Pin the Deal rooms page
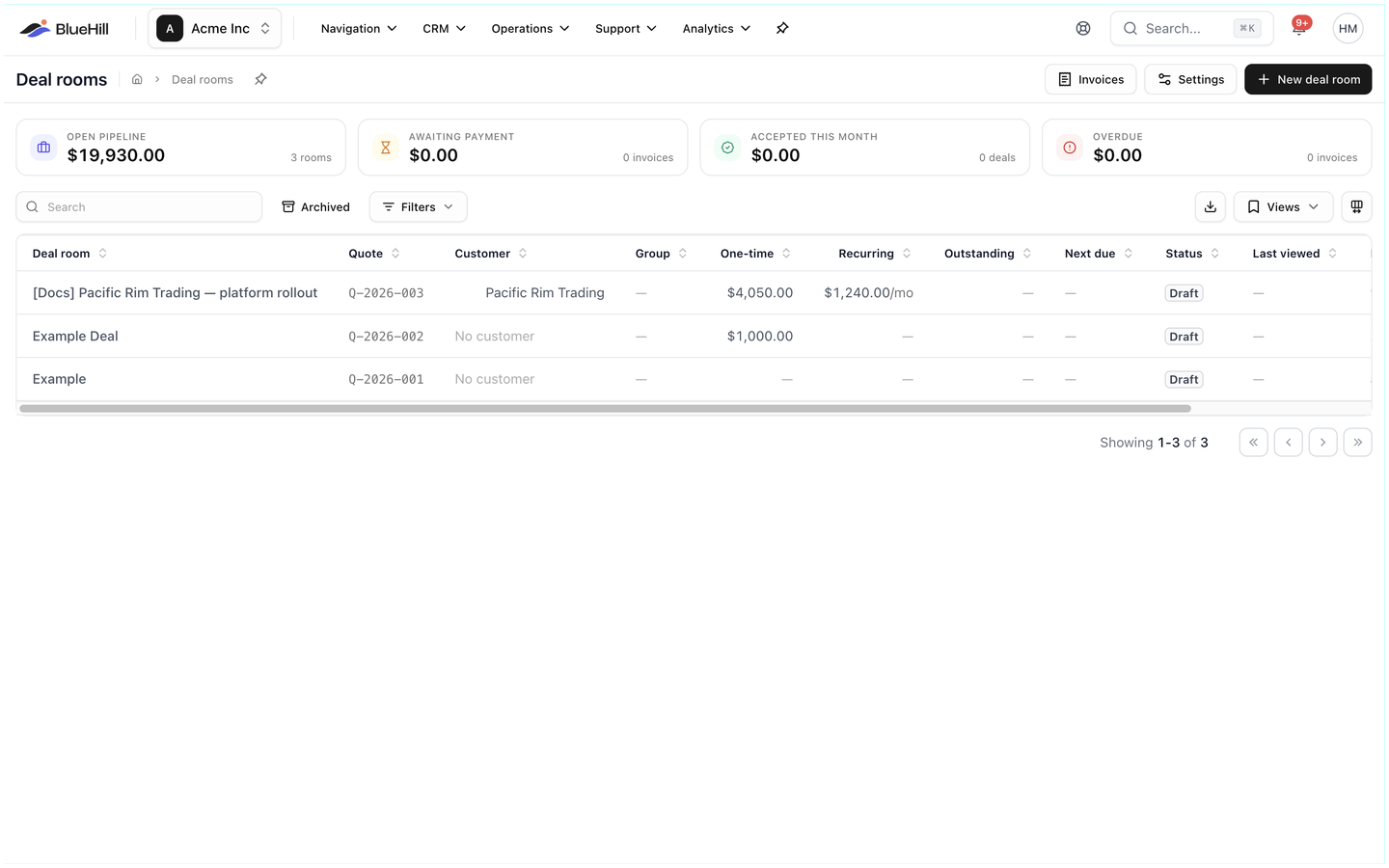Image resolution: width=1389 pixels, height=868 pixels. (260, 80)
